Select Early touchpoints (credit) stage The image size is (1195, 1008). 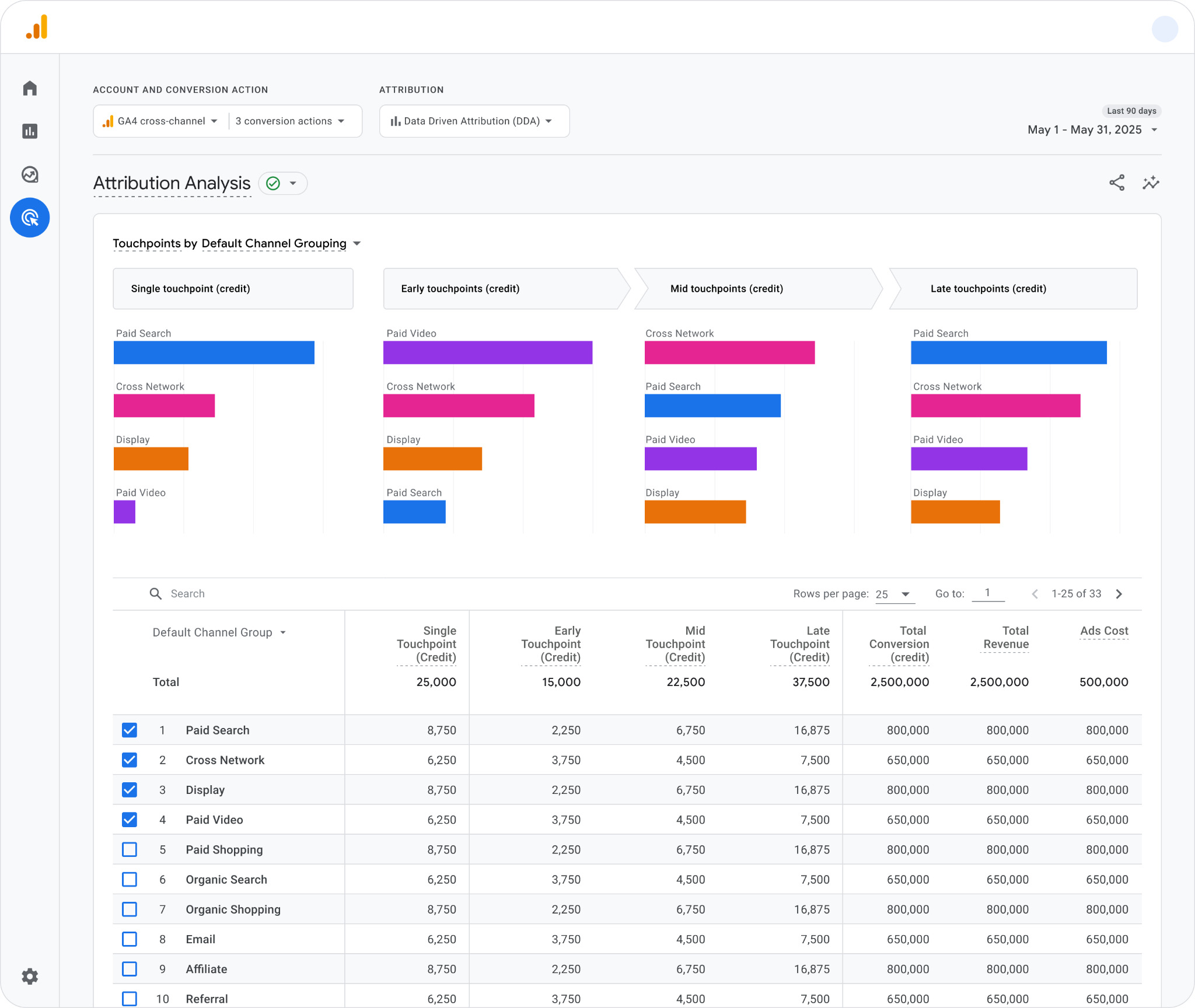(506, 289)
